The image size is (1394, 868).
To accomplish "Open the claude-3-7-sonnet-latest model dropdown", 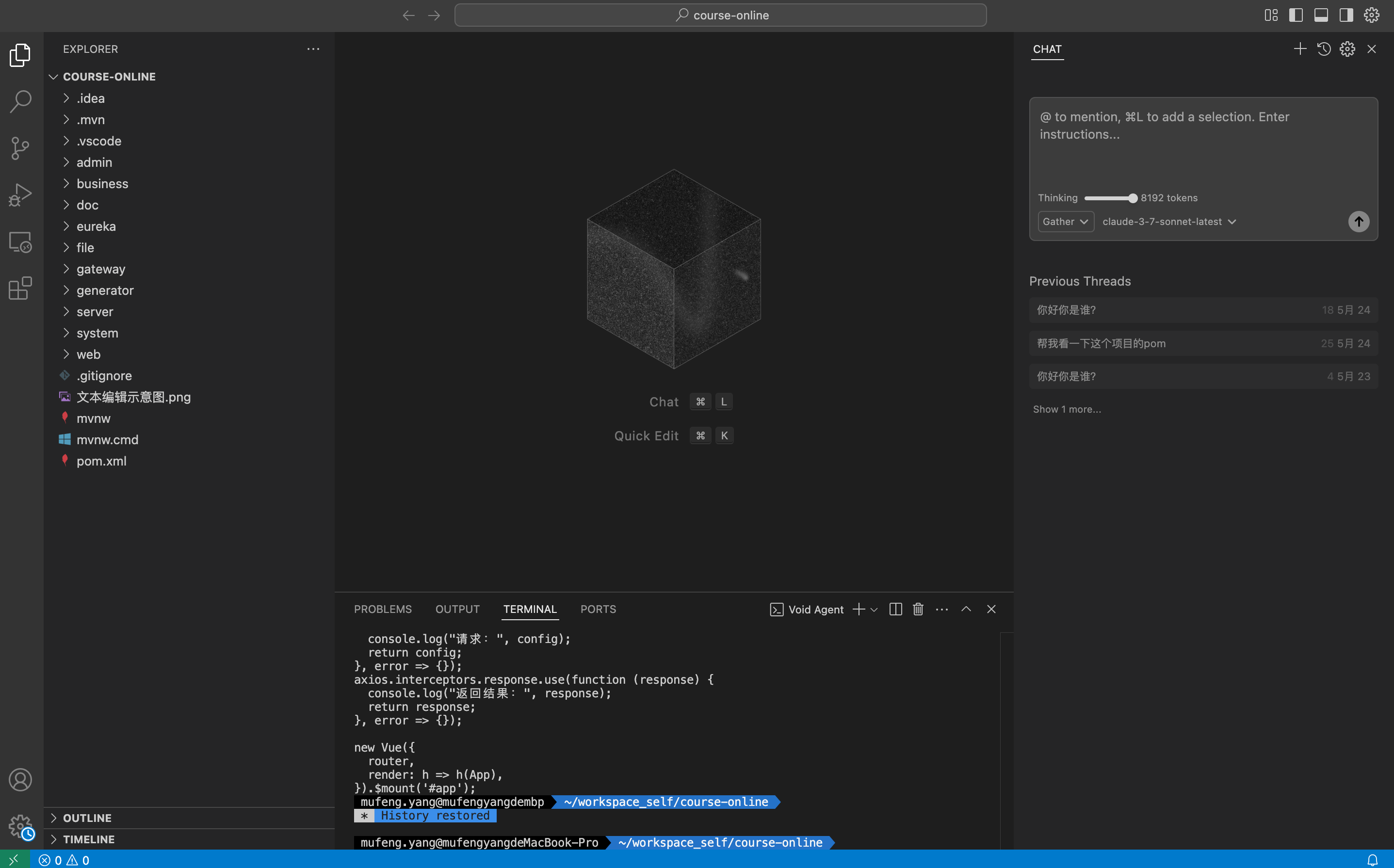I will tap(1169, 222).
